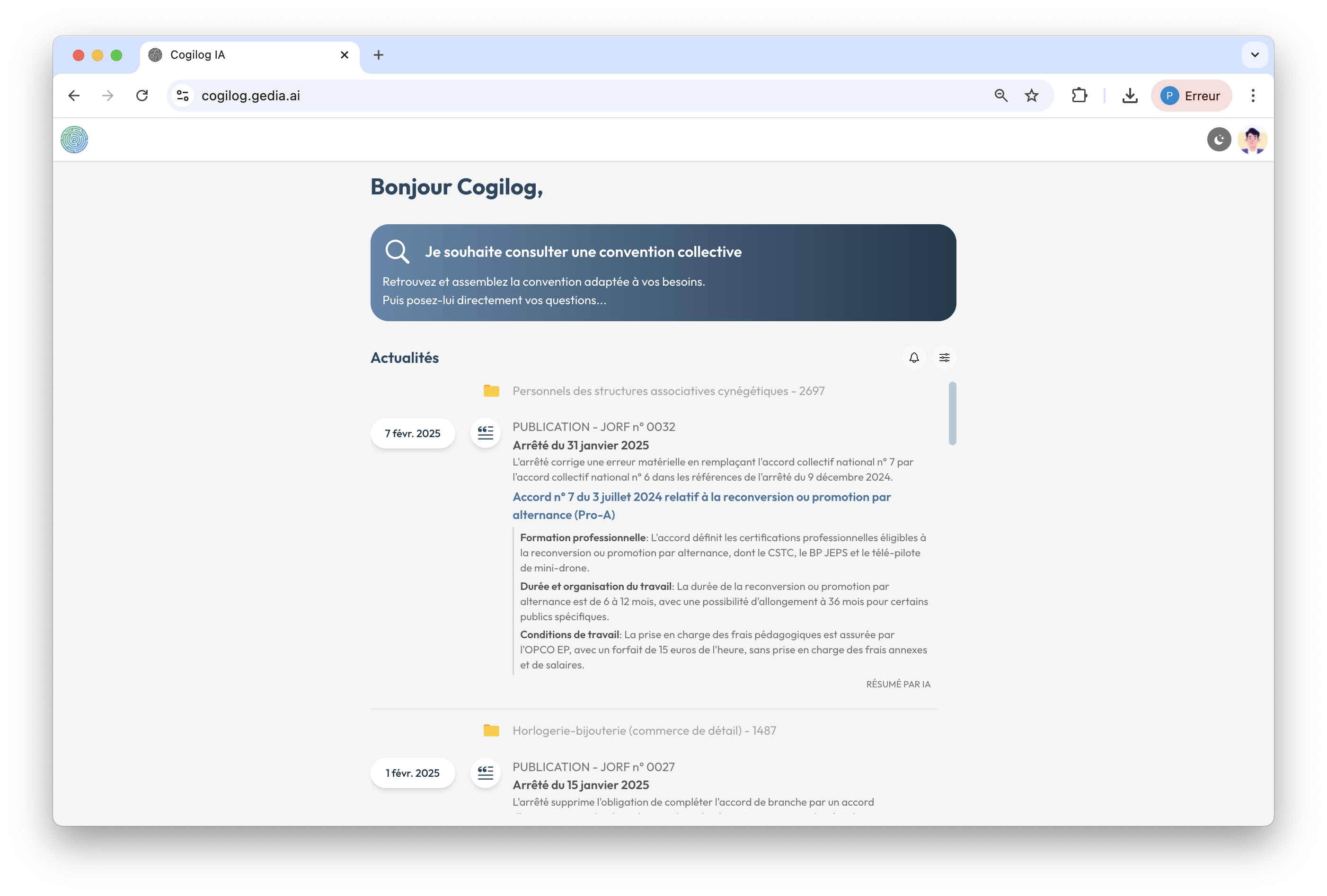Viewport: 1327px width, 896px height.
Task: Click the magnifier icon in convention banner
Action: tap(397, 251)
